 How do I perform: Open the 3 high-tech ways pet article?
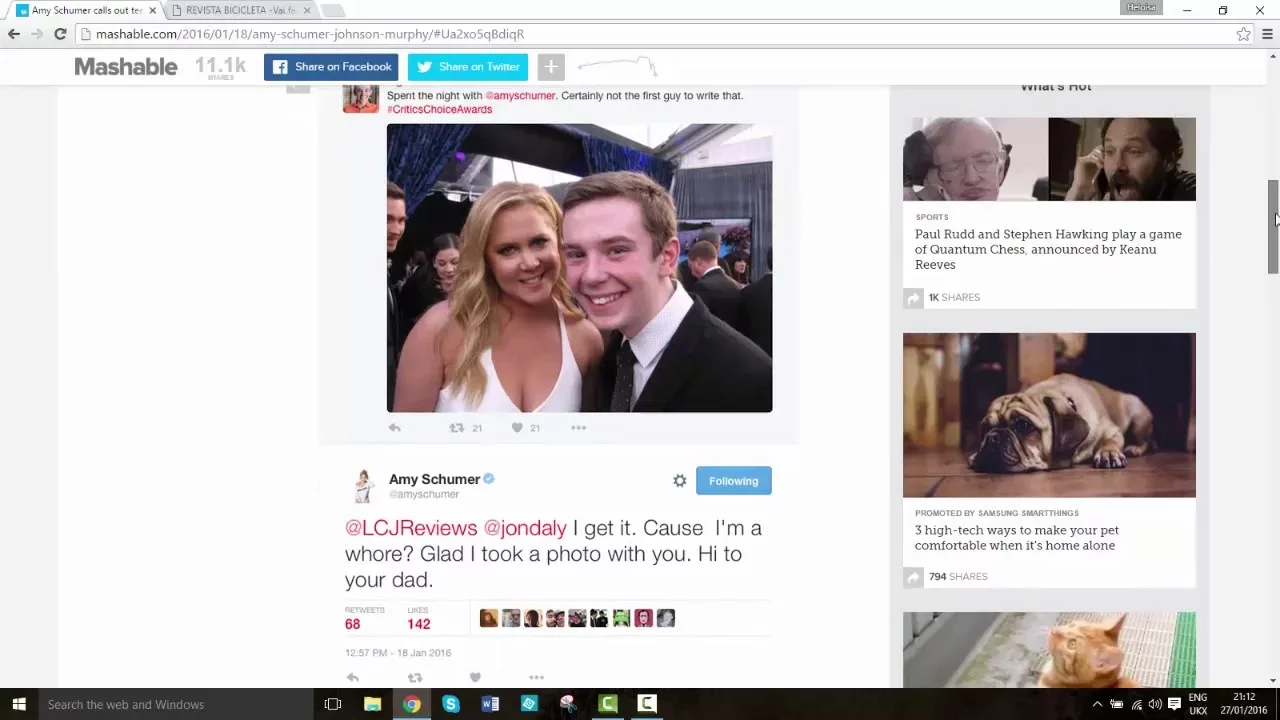pyautogui.click(x=1017, y=538)
